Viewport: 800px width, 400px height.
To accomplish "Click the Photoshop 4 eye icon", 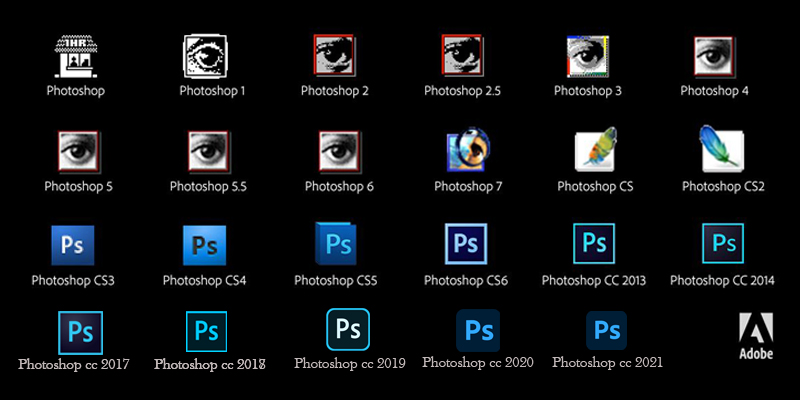I will (714, 57).
